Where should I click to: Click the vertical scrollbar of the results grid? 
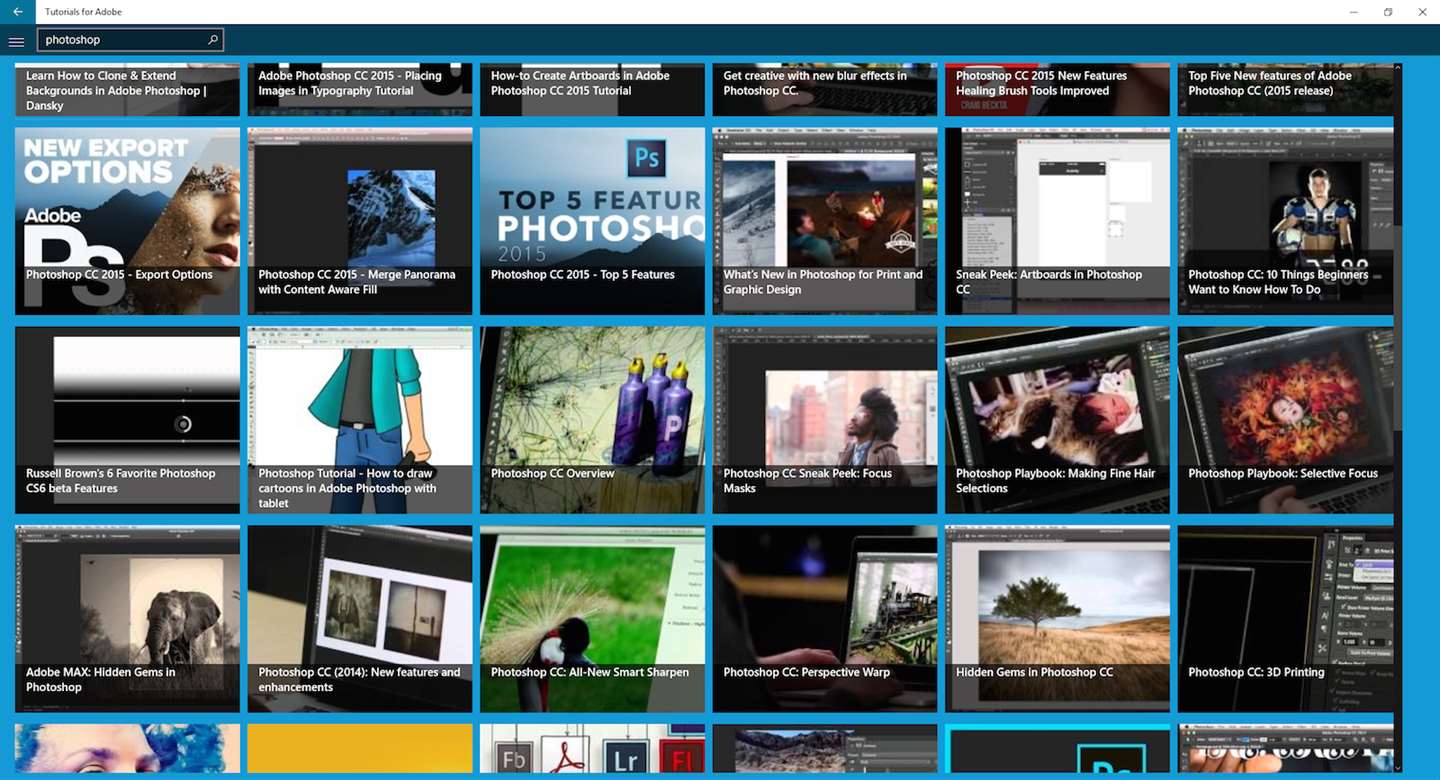[1398, 417]
